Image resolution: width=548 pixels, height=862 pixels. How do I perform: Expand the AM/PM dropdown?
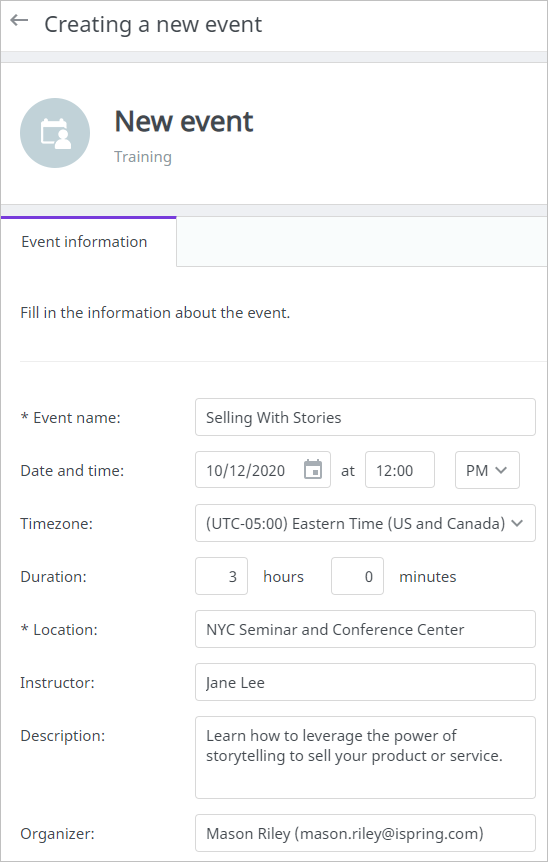(x=487, y=470)
